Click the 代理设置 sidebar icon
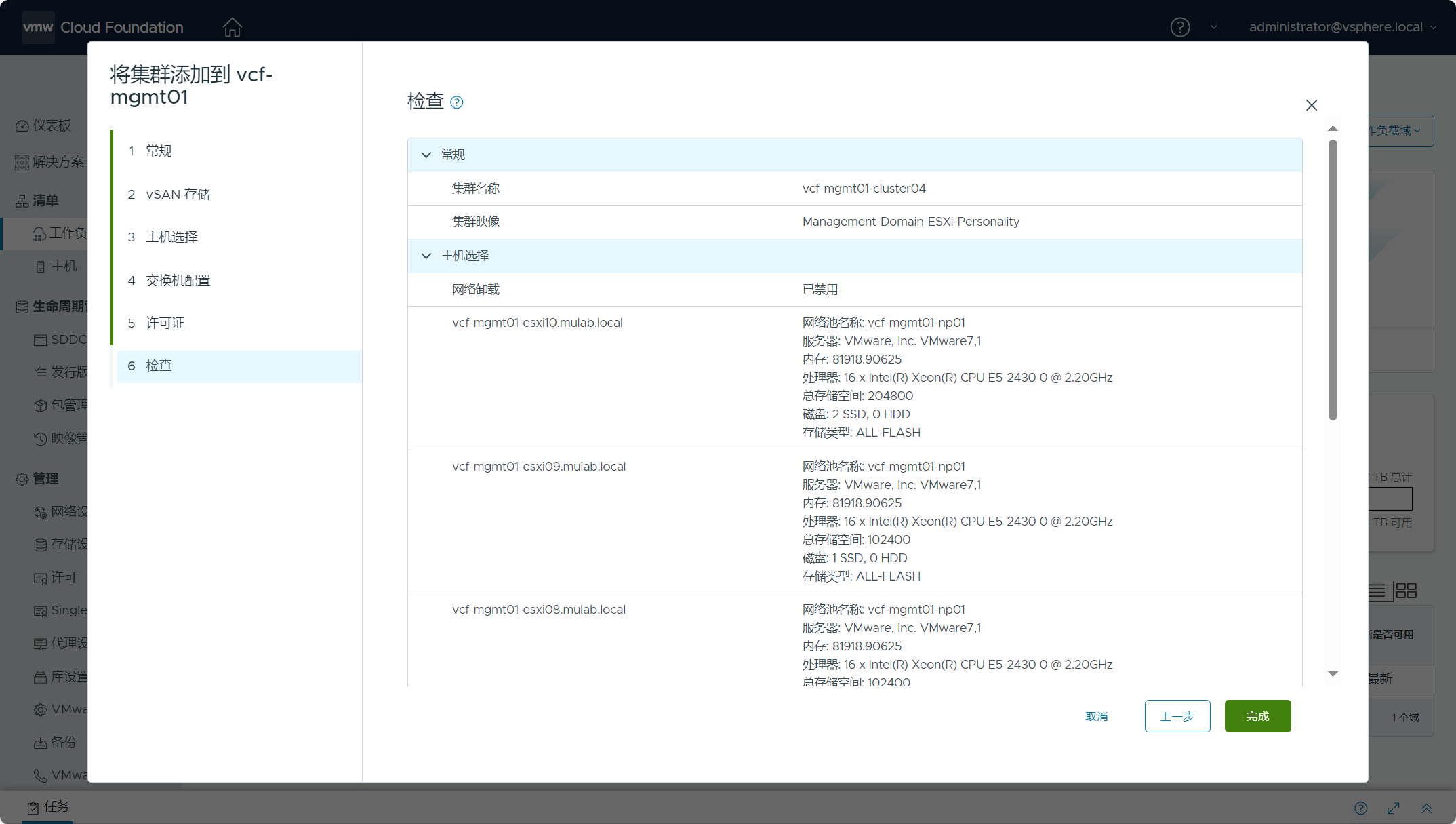Image resolution: width=1456 pixels, height=824 pixels. coord(41,644)
